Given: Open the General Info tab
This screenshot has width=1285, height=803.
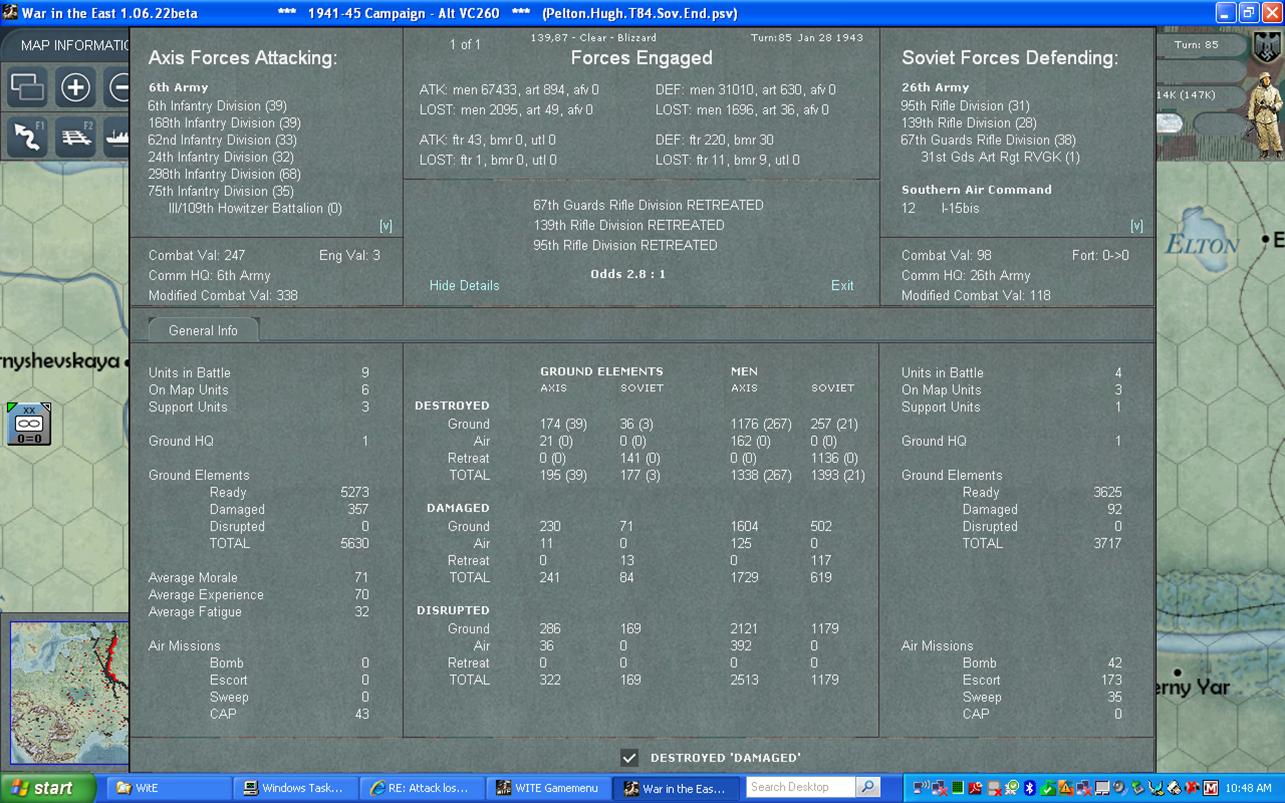Looking at the screenshot, I should tap(203, 330).
